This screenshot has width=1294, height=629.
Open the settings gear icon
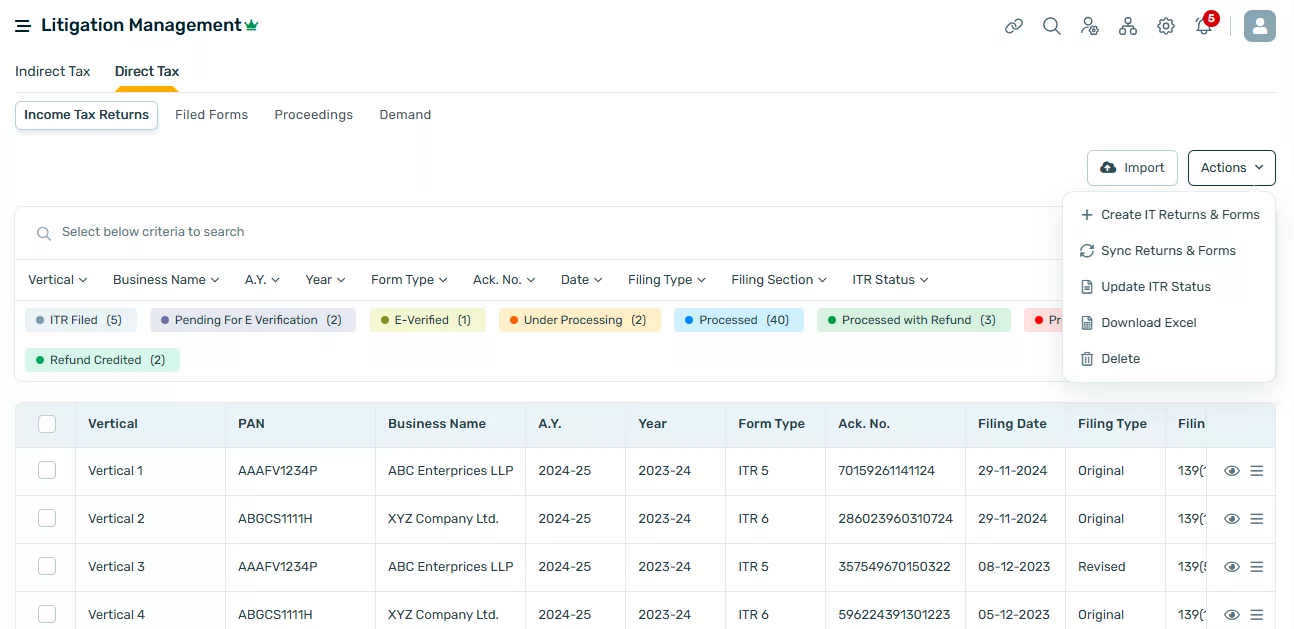click(1166, 26)
